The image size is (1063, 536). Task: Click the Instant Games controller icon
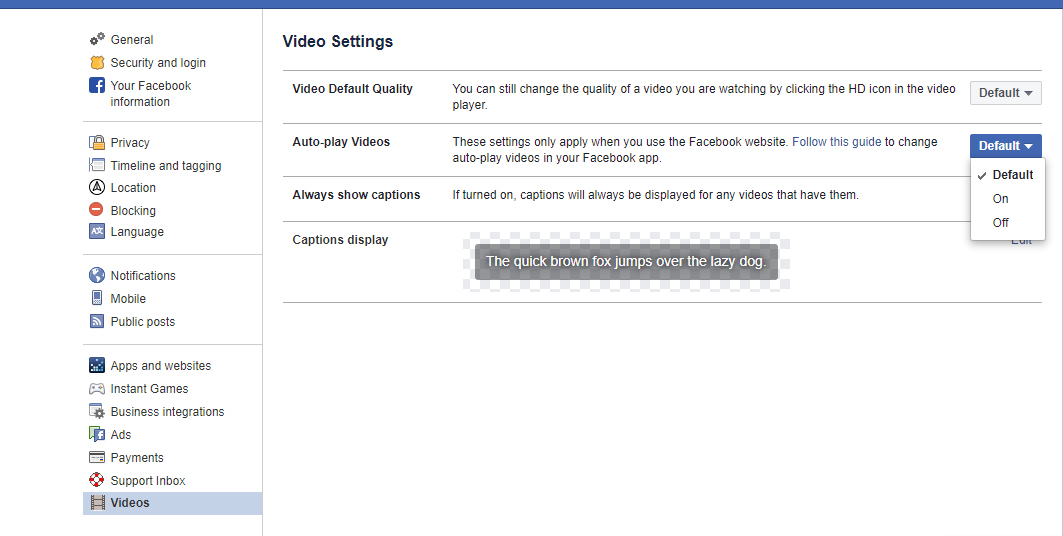[97, 388]
